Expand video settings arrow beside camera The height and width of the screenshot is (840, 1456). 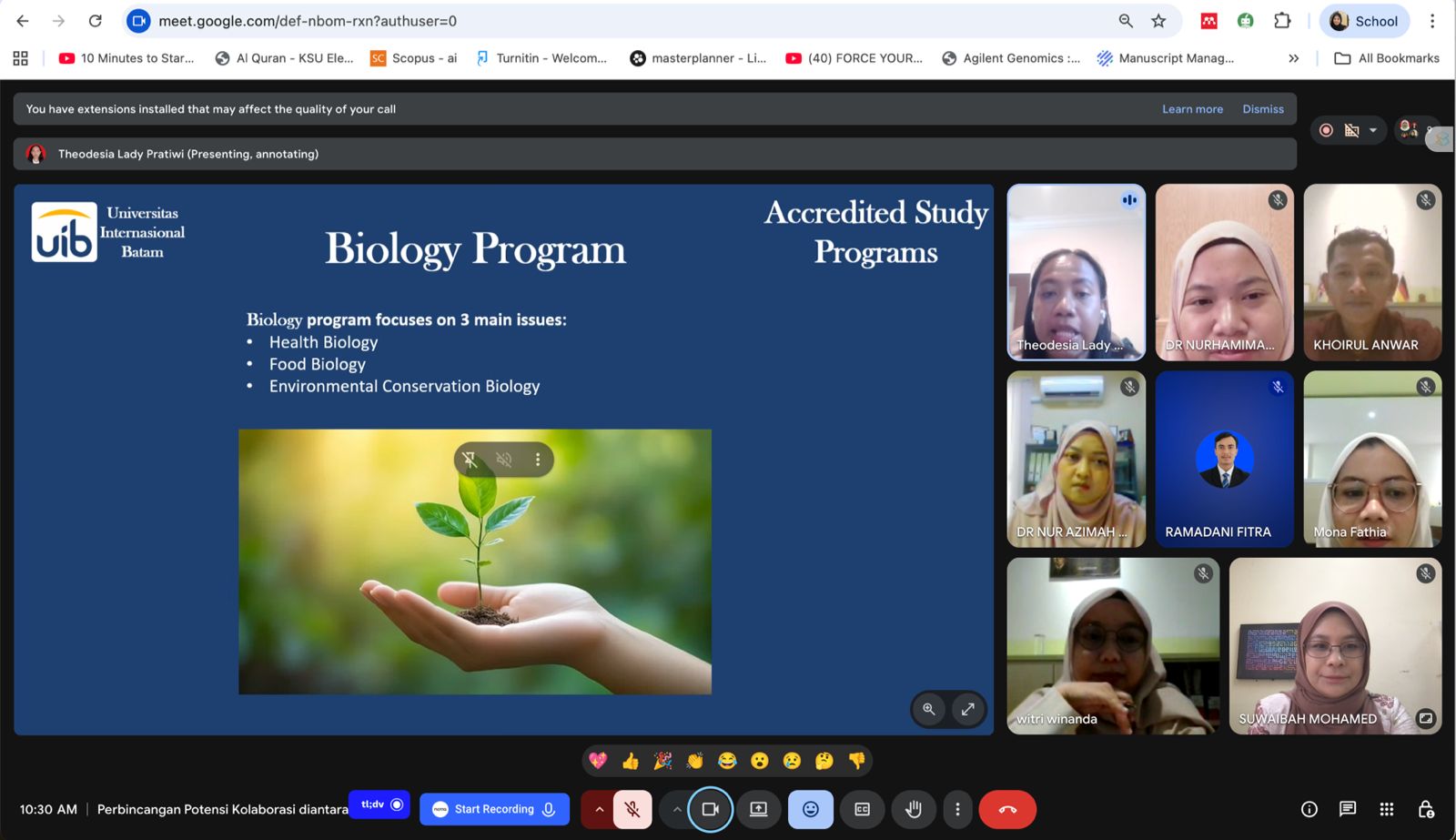point(676,809)
